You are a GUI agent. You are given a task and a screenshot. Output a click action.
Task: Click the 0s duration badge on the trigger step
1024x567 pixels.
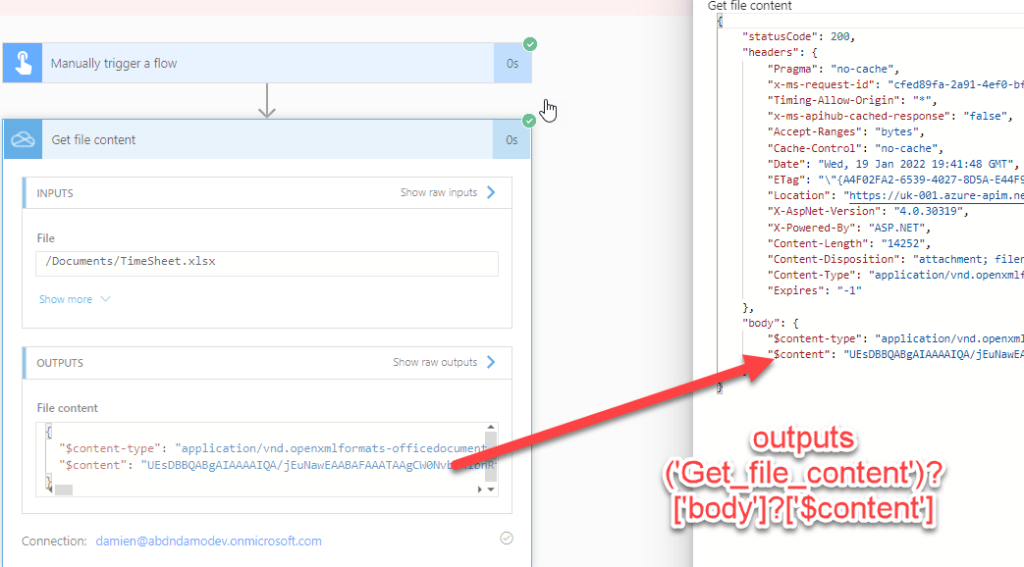tap(512, 63)
